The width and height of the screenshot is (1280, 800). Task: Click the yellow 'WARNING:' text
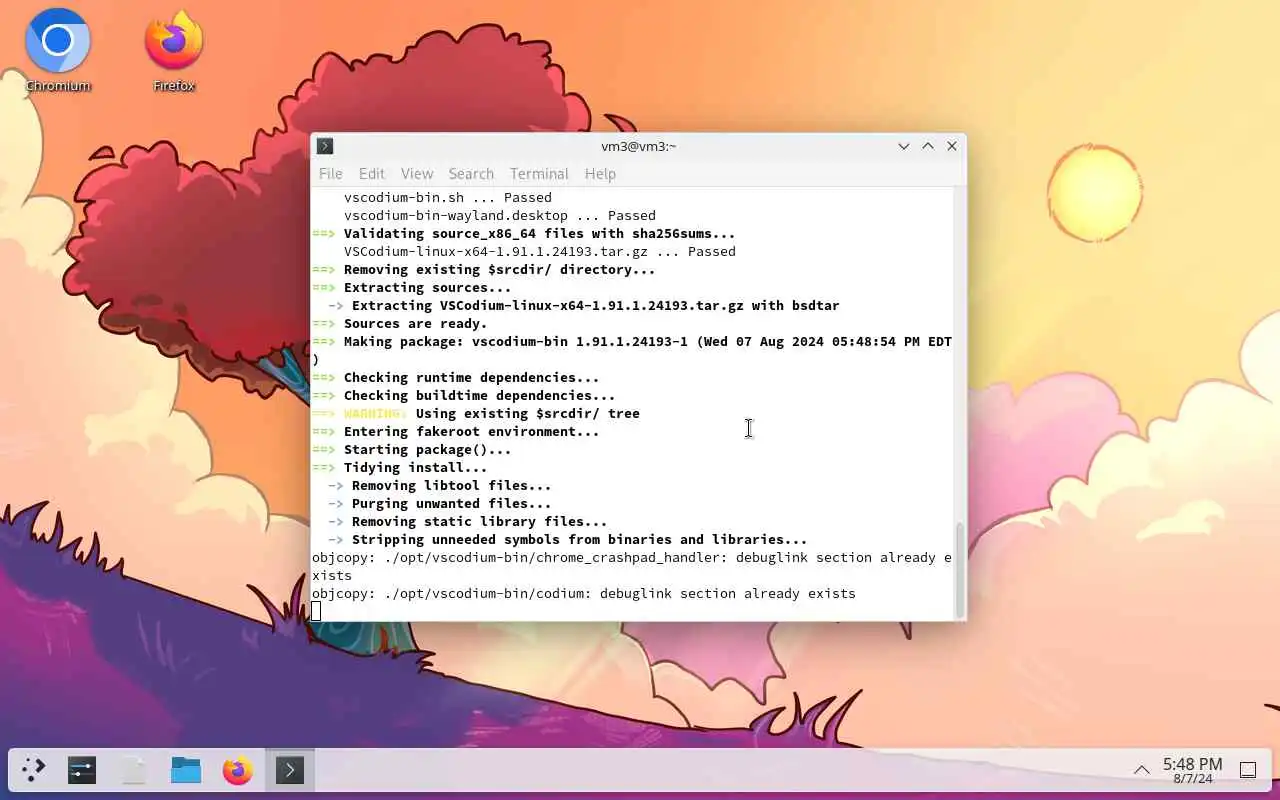(375, 414)
